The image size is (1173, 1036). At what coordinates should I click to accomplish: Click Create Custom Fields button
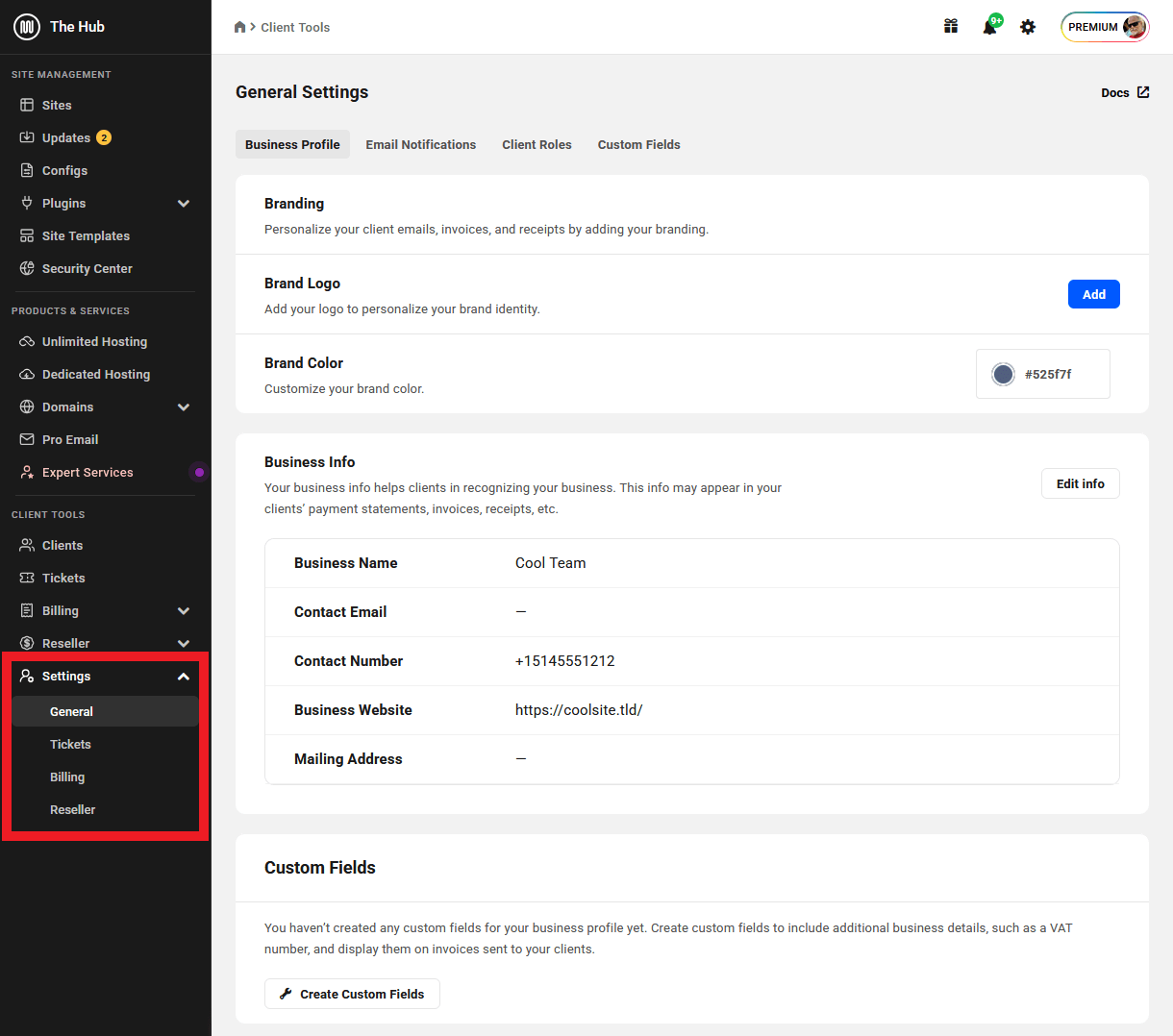[352, 994]
